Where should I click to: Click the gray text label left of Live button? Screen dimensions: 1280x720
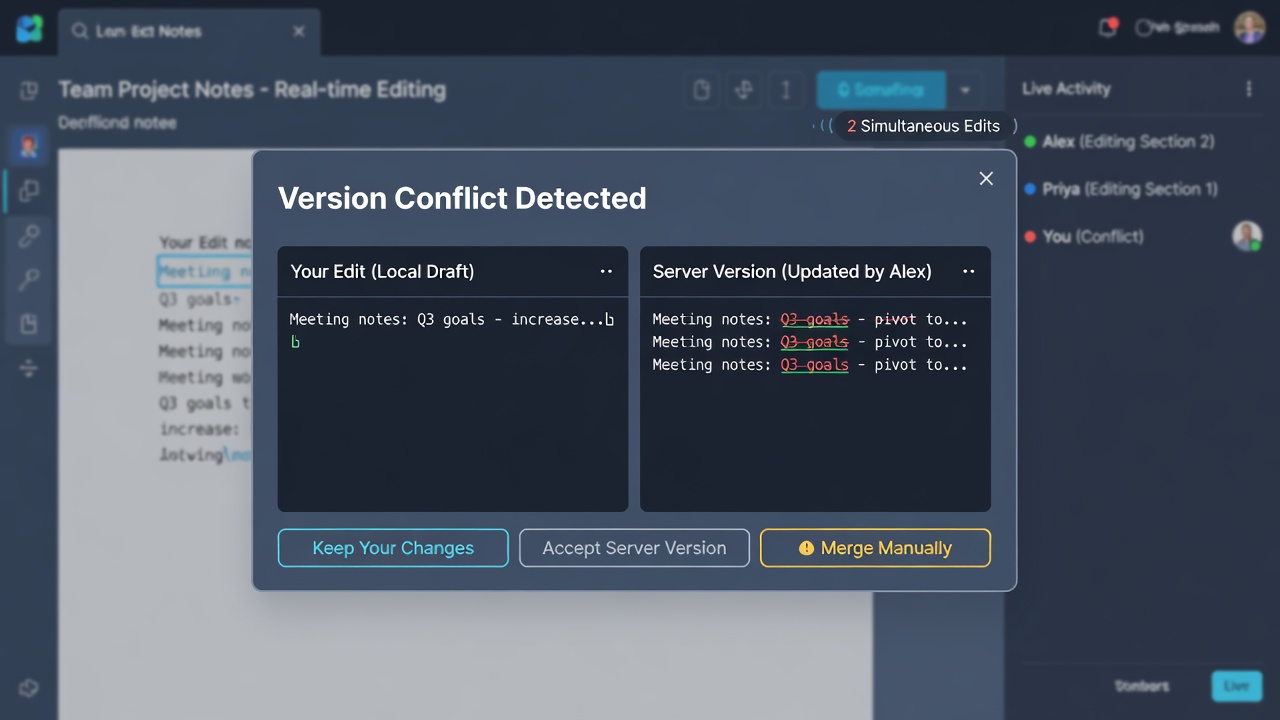(x=1142, y=686)
